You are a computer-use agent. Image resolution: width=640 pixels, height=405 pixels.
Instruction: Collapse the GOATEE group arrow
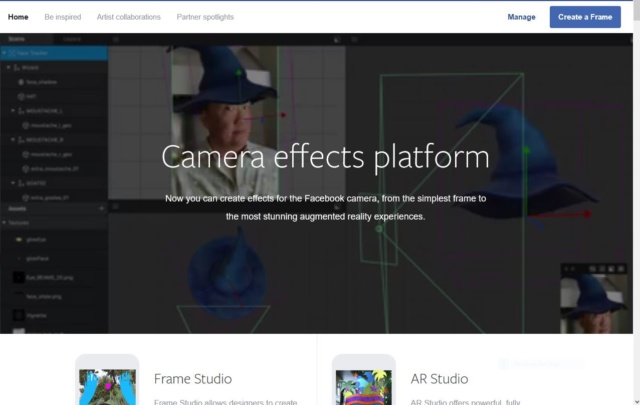[13, 183]
